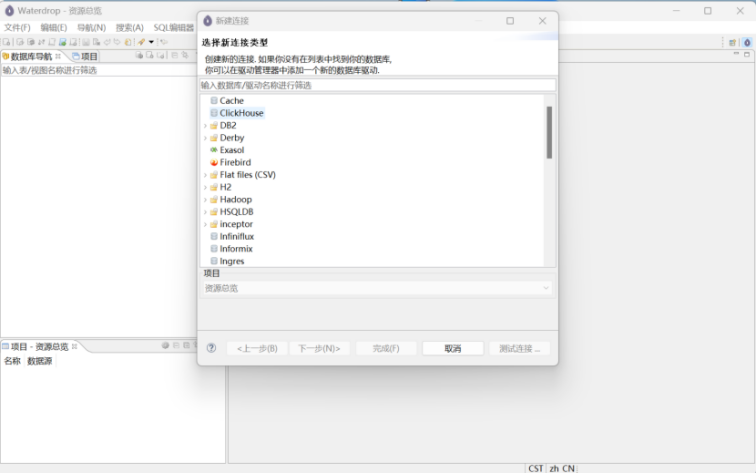Click the collapse all icon in navigator toolbar
Viewport: 756px width, 473px height.
pos(175,55)
